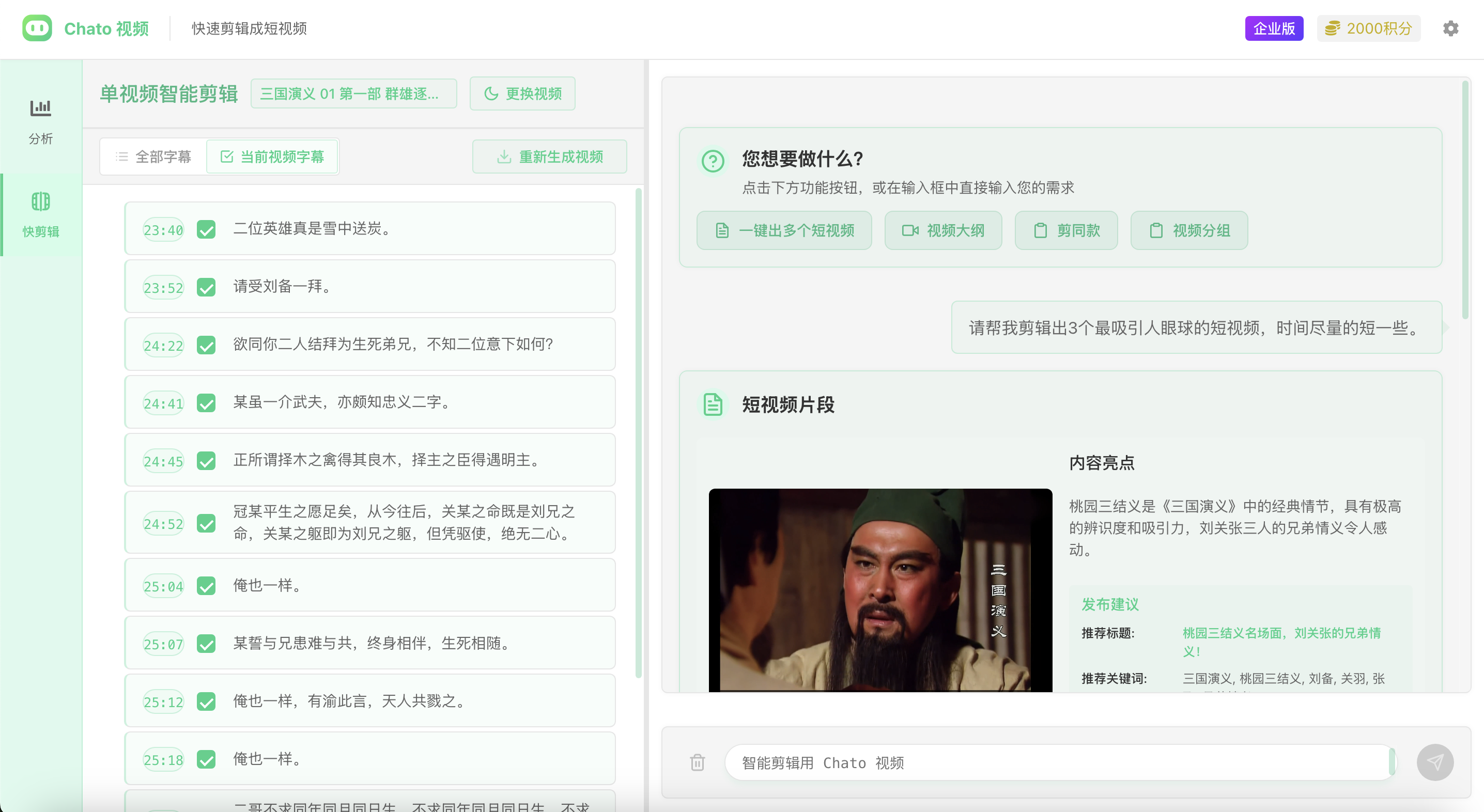Click the chat panel scrollbar
Image resolution: width=1484 pixels, height=812 pixels.
(1465, 199)
